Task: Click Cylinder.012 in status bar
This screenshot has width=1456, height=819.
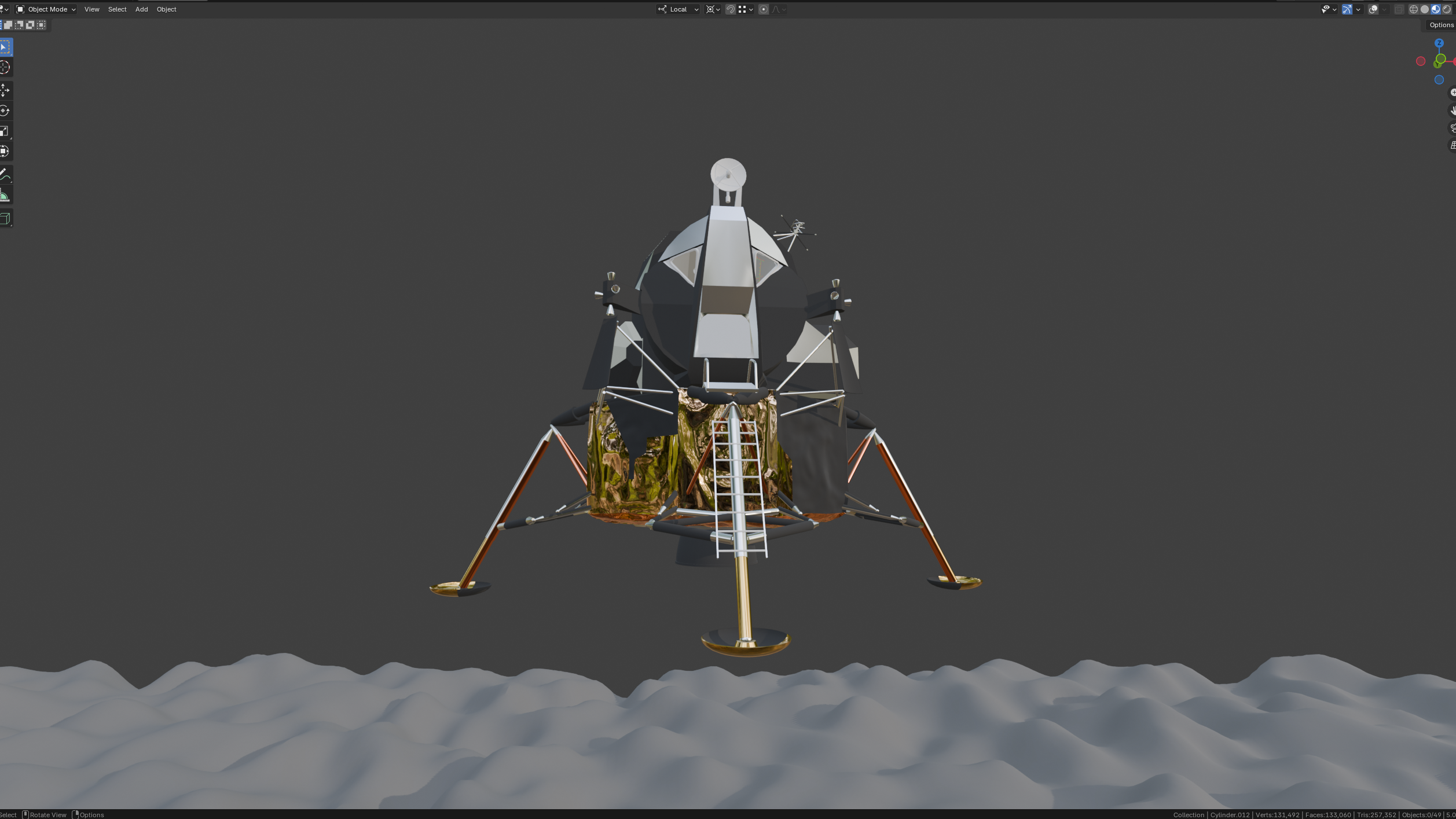Action: (x=1230, y=815)
